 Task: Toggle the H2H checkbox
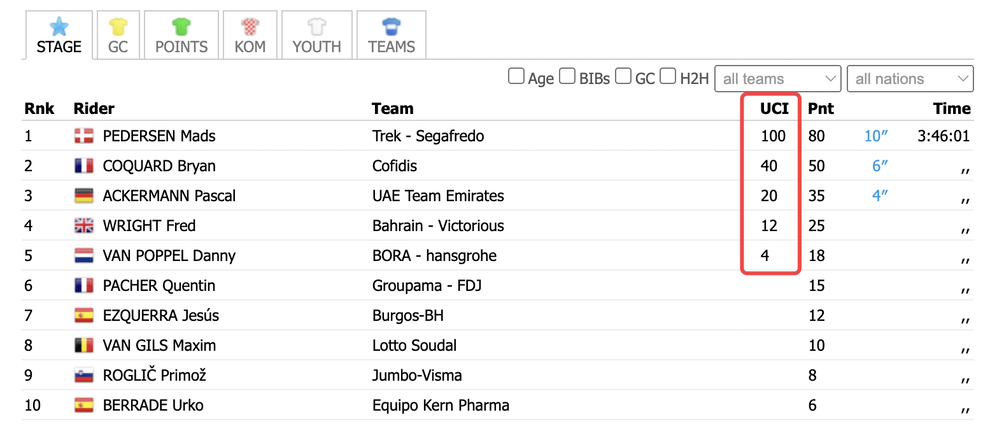pyautogui.click(x=668, y=77)
